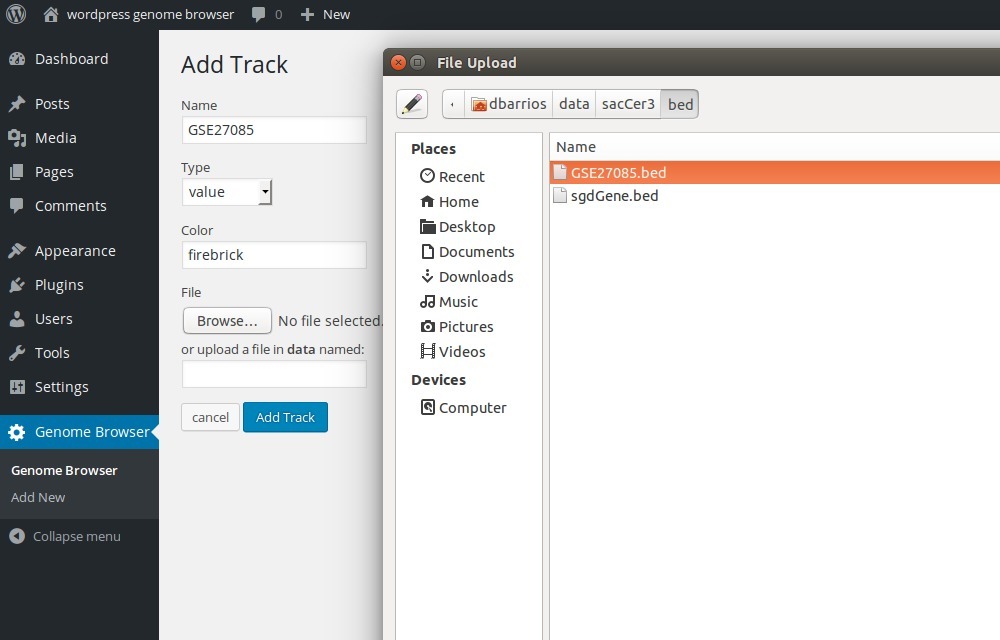
Task: Click the Appearance paintbrush icon
Action: tap(17, 251)
